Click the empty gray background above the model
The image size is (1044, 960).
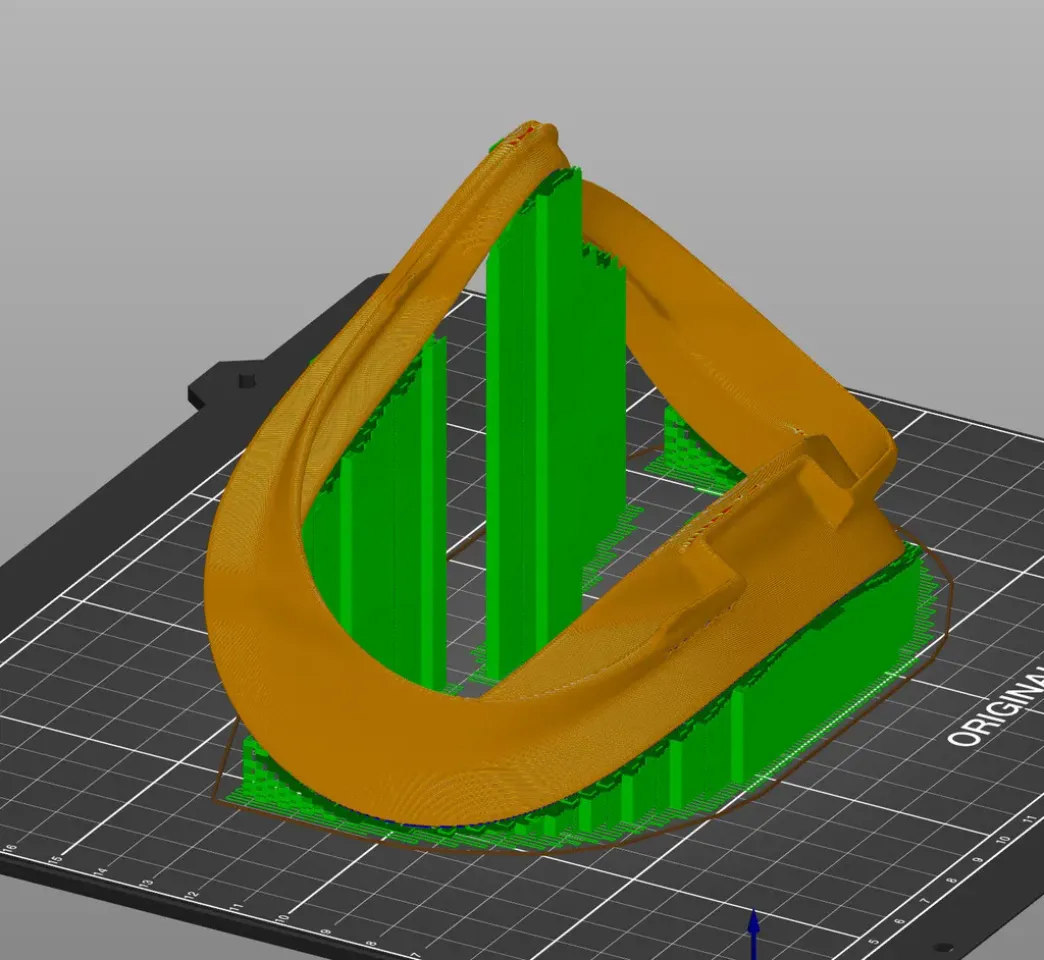coord(300,120)
